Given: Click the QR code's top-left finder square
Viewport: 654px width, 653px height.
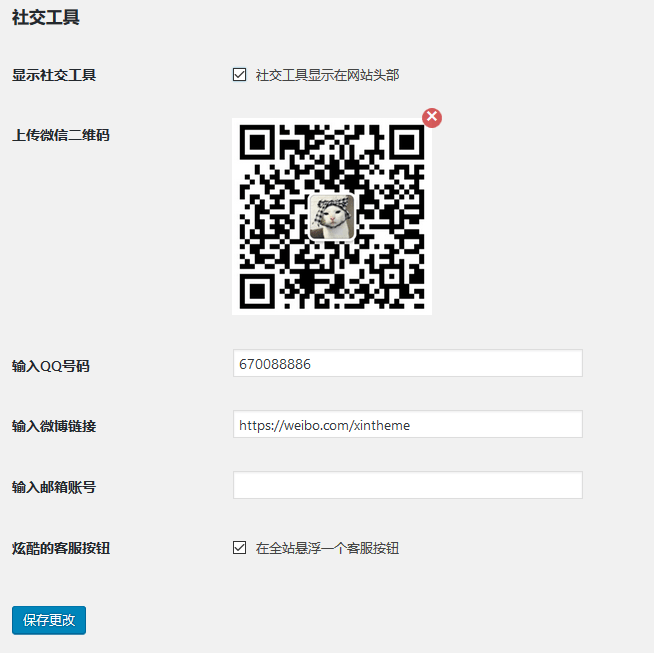Looking at the screenshot, I should [257, 142].
